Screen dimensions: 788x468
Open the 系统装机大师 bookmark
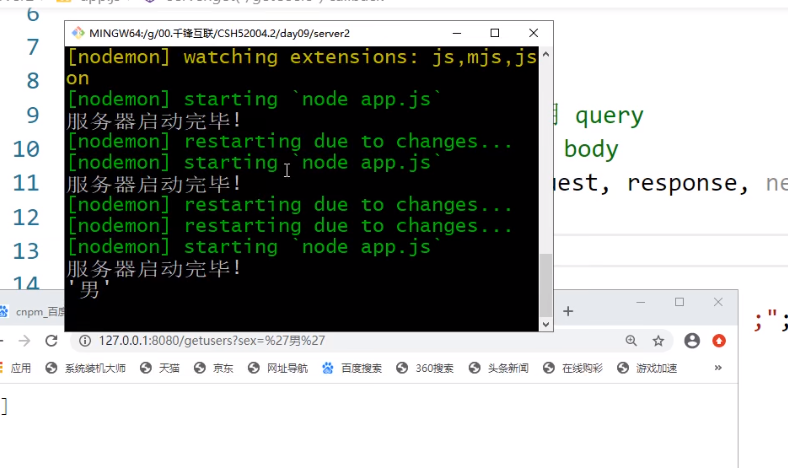(x=85, y=368)
